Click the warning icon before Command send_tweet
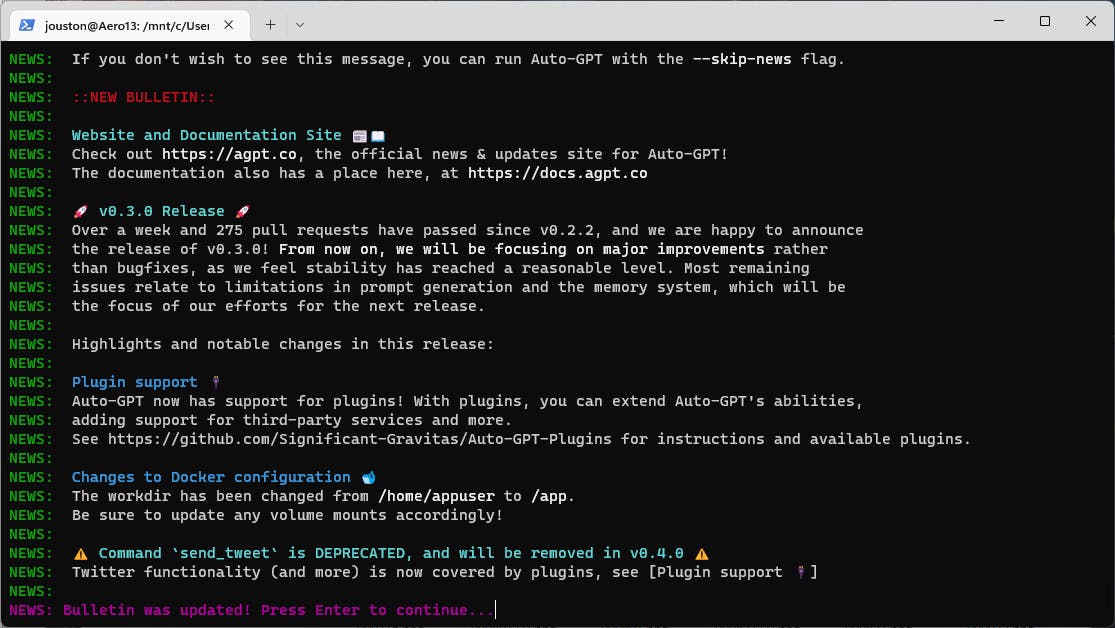 81,554
